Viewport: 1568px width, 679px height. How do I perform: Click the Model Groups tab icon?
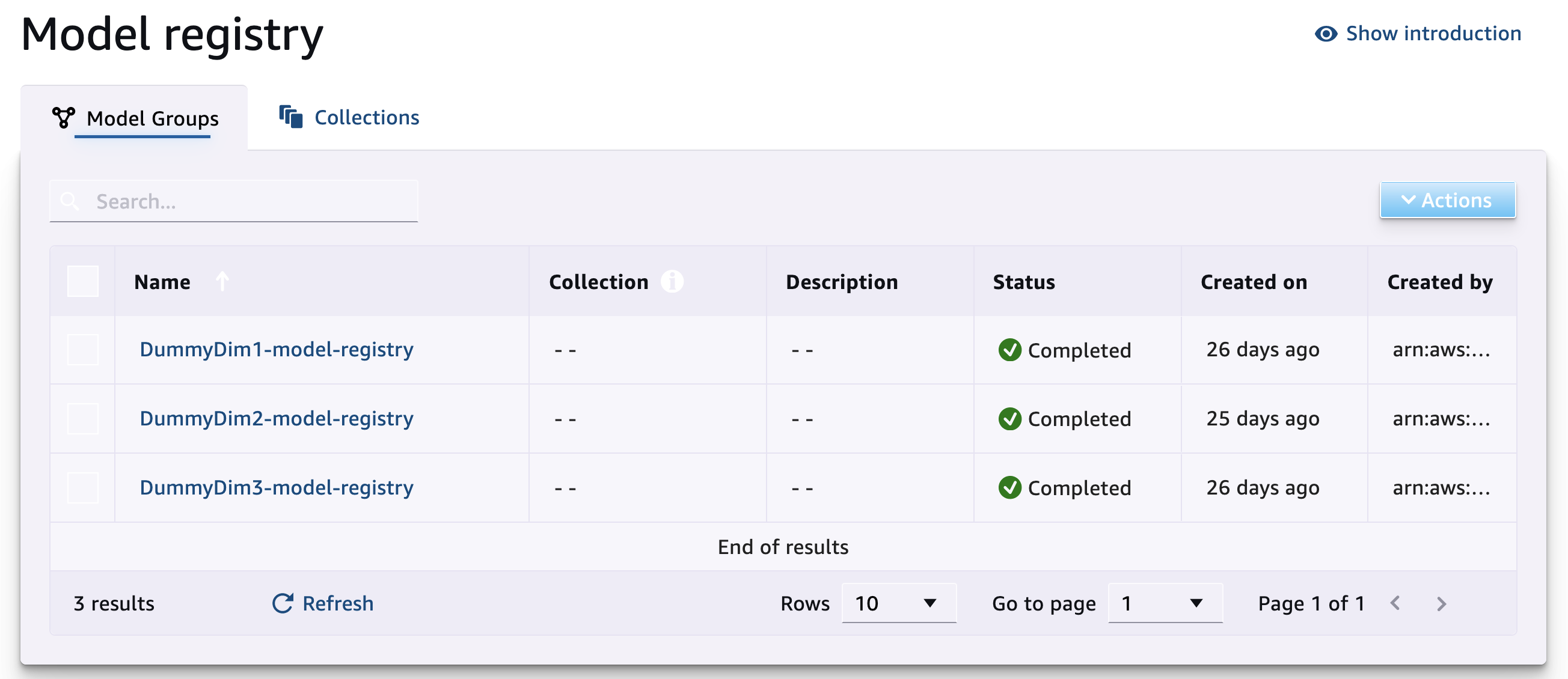click(x=63, y=117)
